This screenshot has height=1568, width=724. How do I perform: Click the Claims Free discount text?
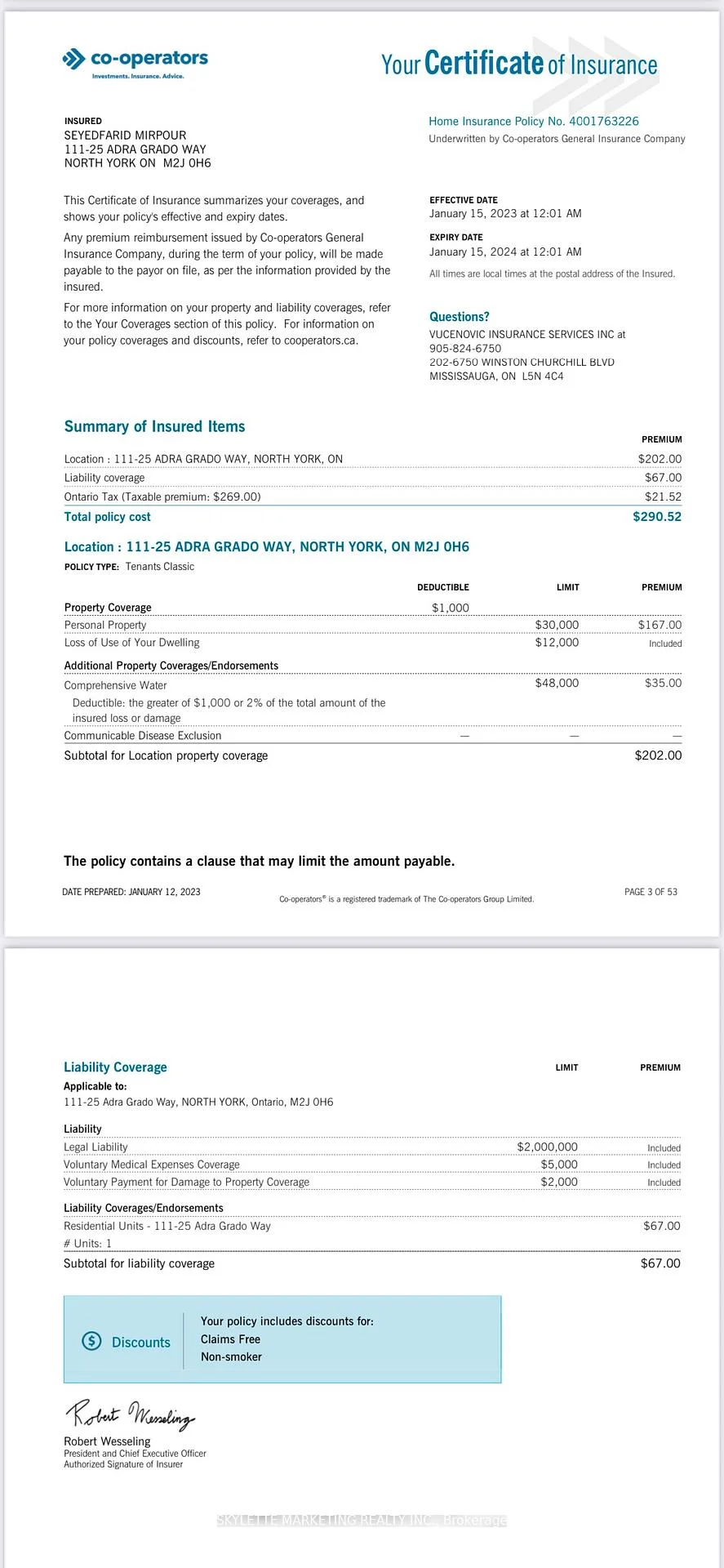(230, 1339)
